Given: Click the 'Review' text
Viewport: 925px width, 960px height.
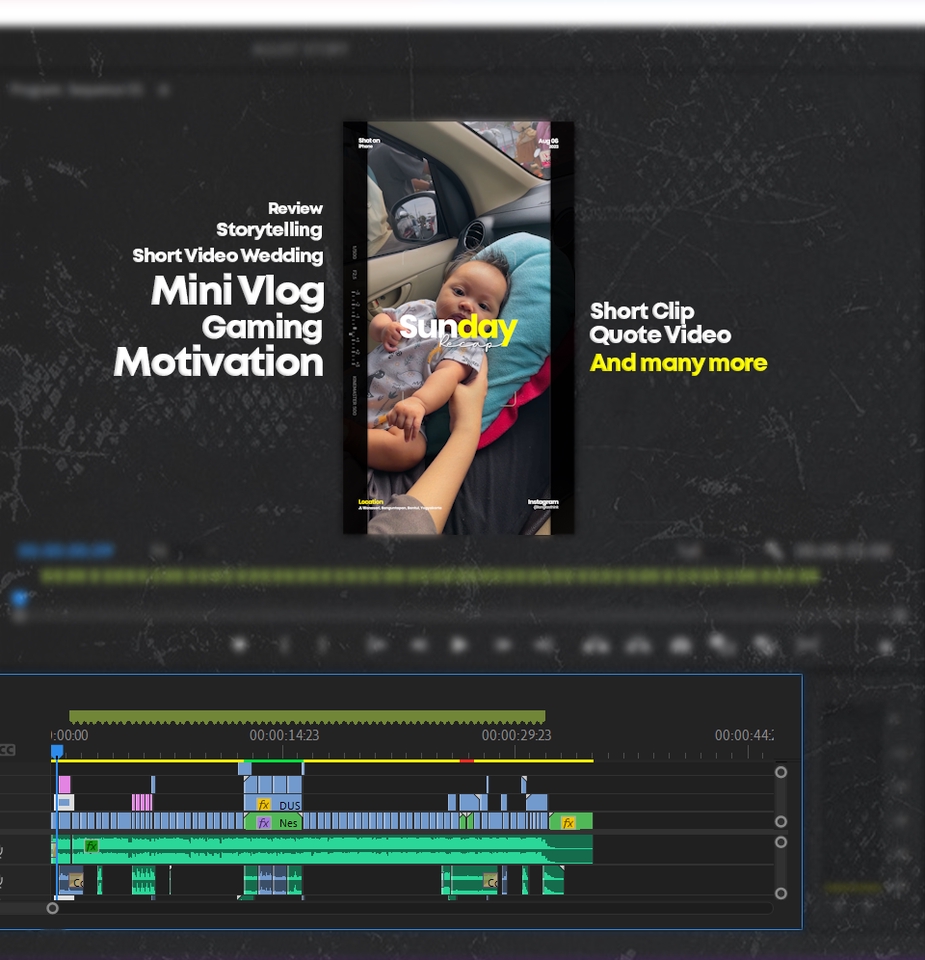Looking at the screenshot, I should (x=295, y=208).
